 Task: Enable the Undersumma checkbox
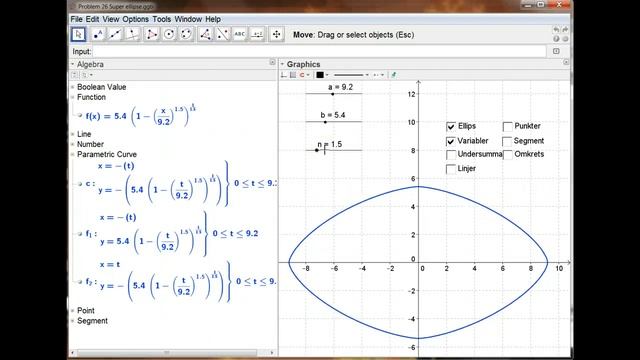(x=451, y=155)
